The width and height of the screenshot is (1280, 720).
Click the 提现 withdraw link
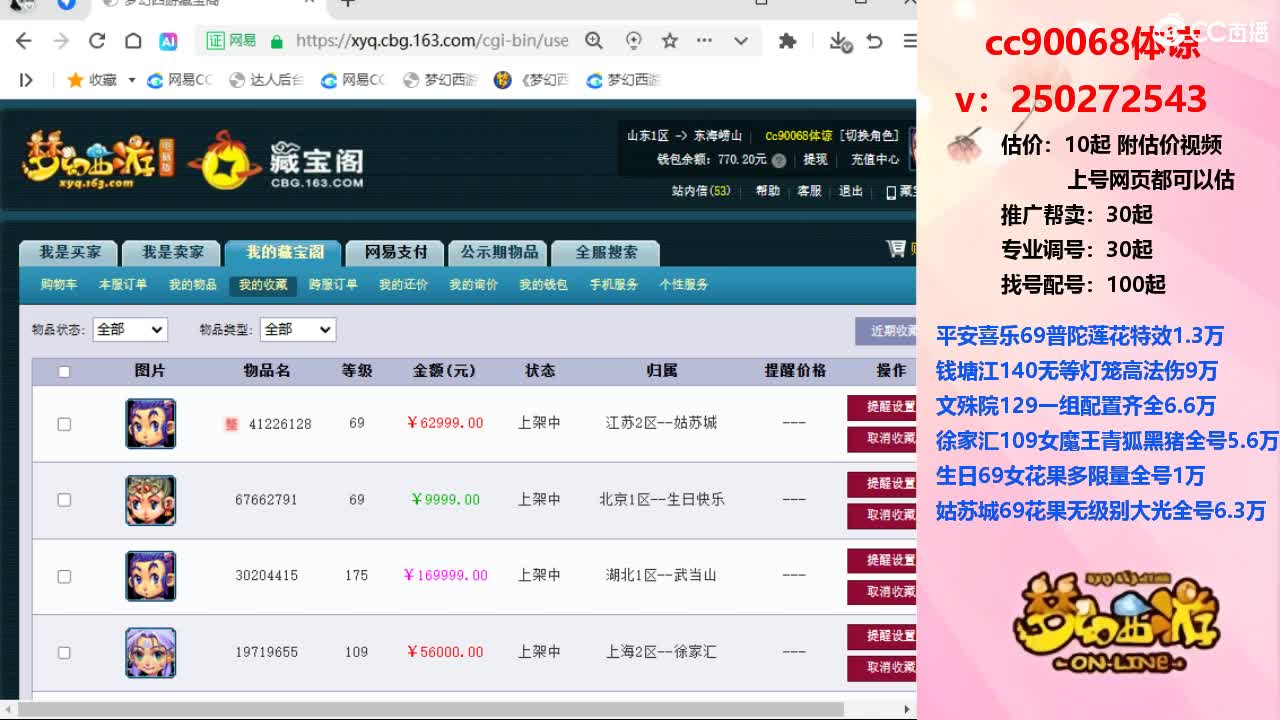click(816, 160)
